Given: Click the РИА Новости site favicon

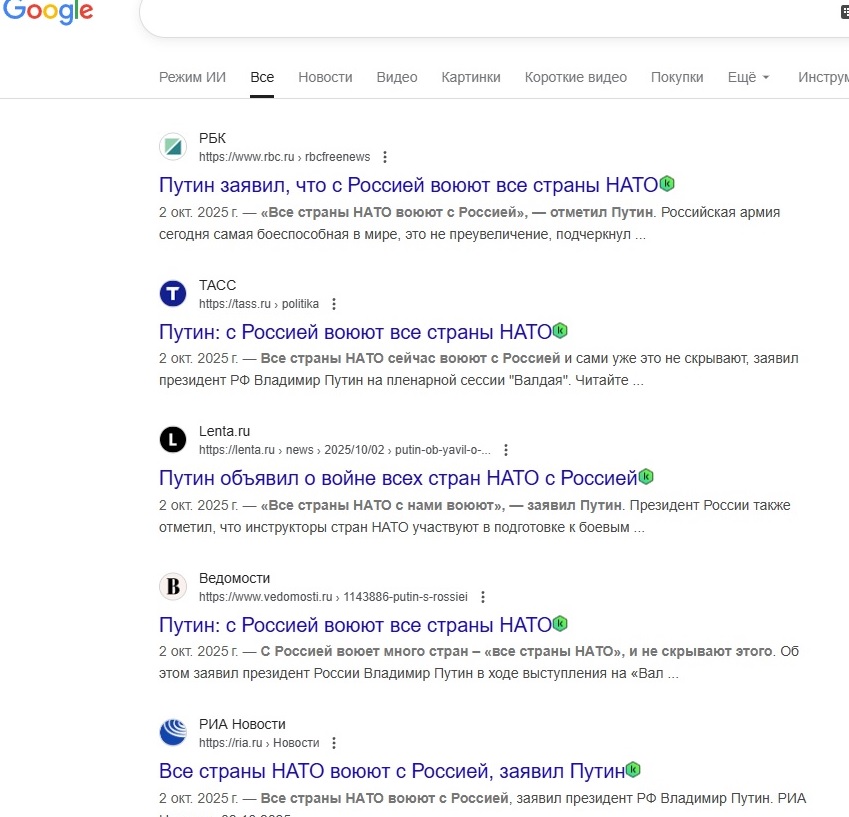Looking at the screenshot, I should click(173, 733).
